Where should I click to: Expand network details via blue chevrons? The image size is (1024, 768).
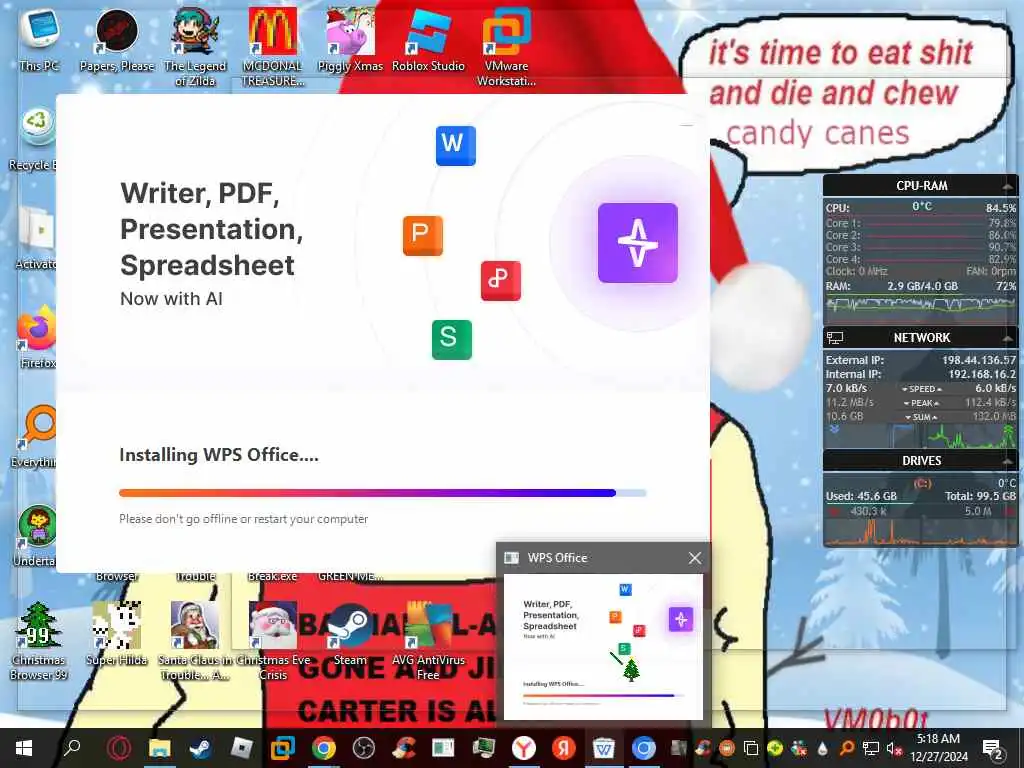click(834, 430)
